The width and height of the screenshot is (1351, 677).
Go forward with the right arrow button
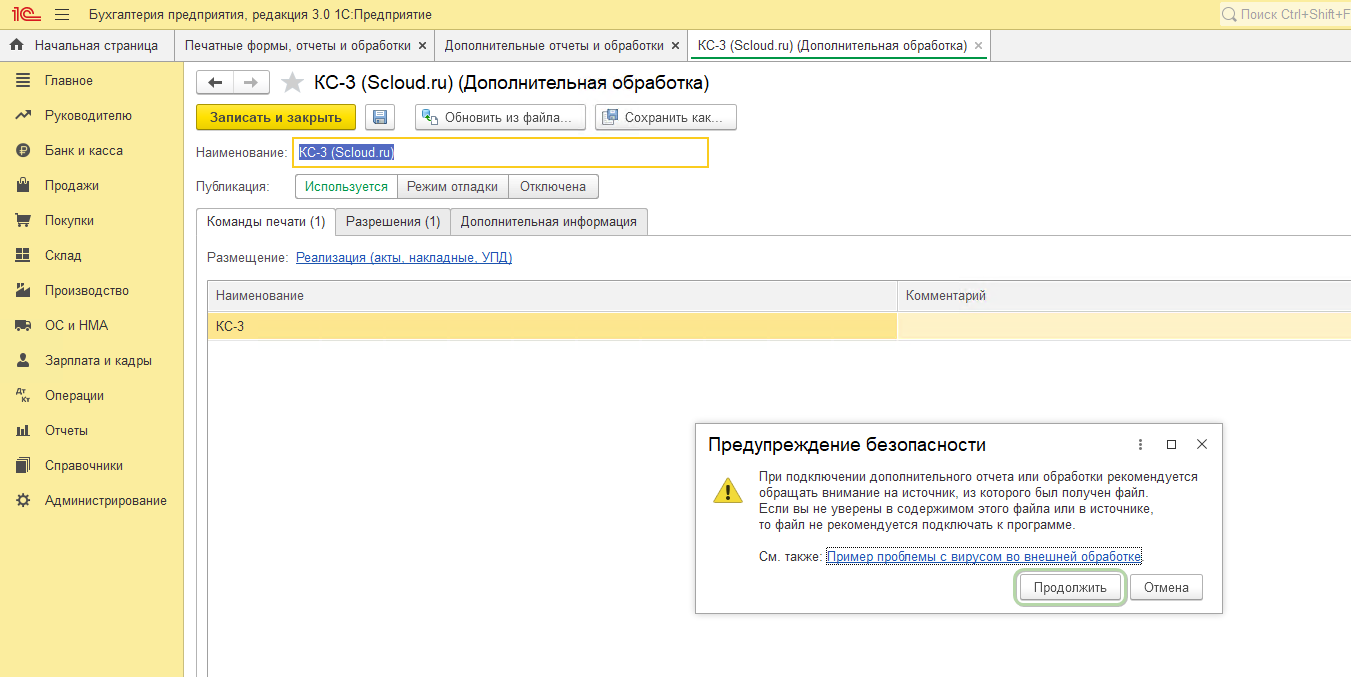tap(251, 82)
